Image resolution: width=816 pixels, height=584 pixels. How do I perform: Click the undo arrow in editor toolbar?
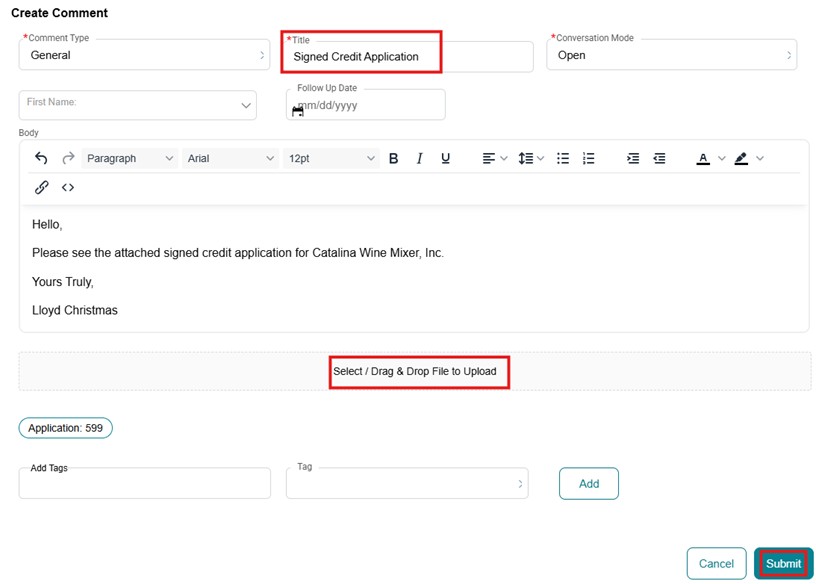41,158
